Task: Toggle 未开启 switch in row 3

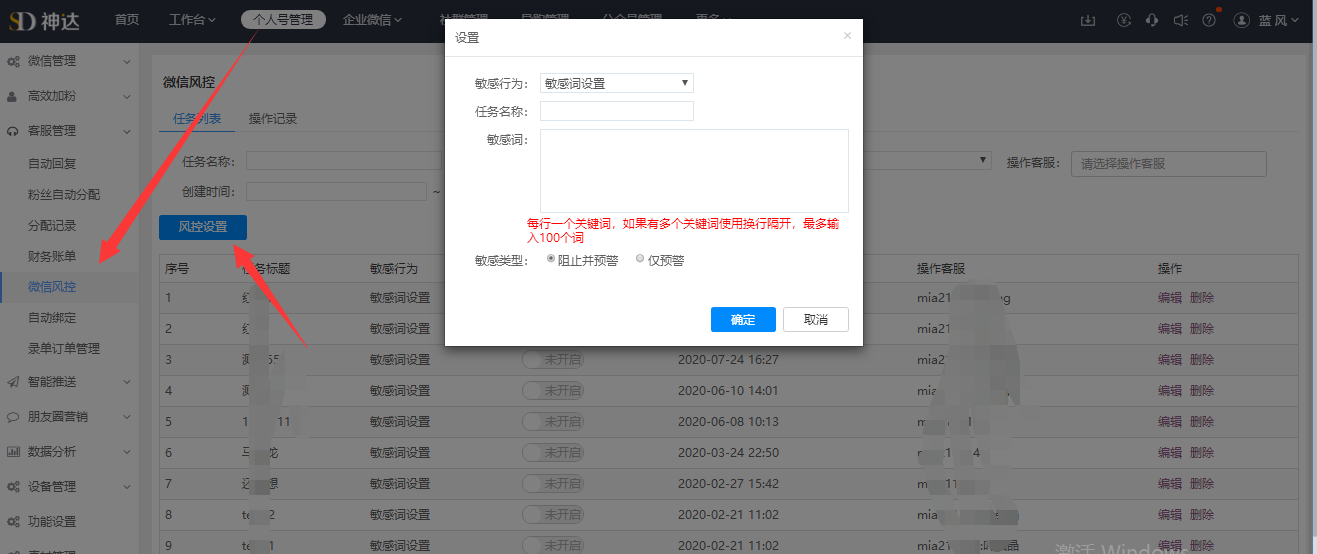Action: click(551, 359)
